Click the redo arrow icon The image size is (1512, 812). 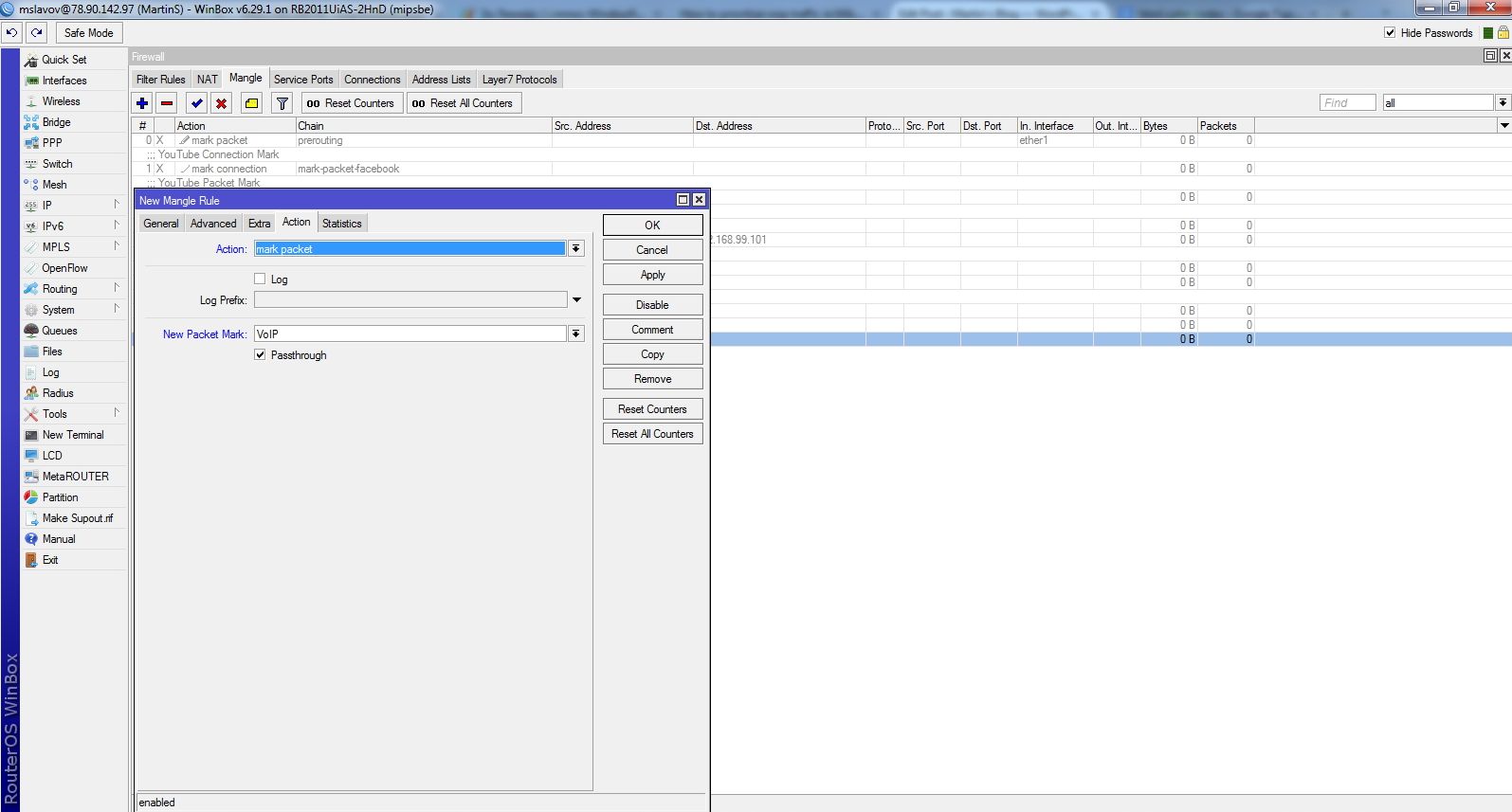click(36, 32)
